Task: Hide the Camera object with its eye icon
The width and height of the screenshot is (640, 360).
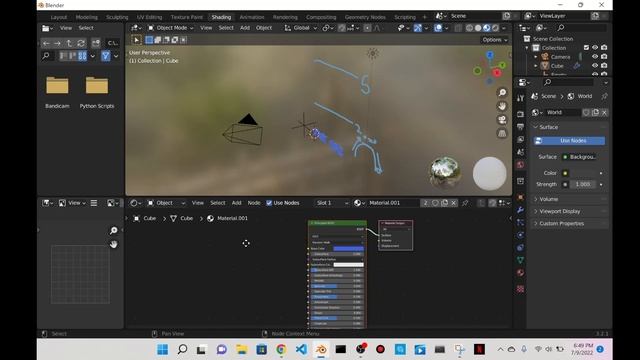Action: 595,57
